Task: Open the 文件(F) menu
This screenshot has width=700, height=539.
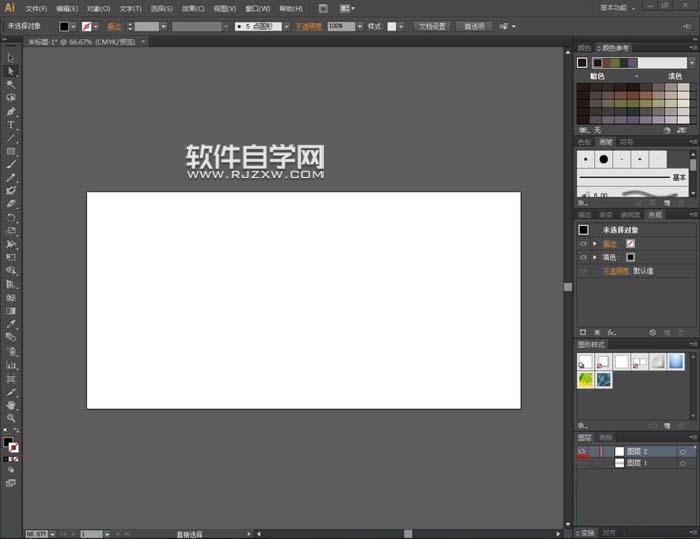Action: [x=36, y=8]
